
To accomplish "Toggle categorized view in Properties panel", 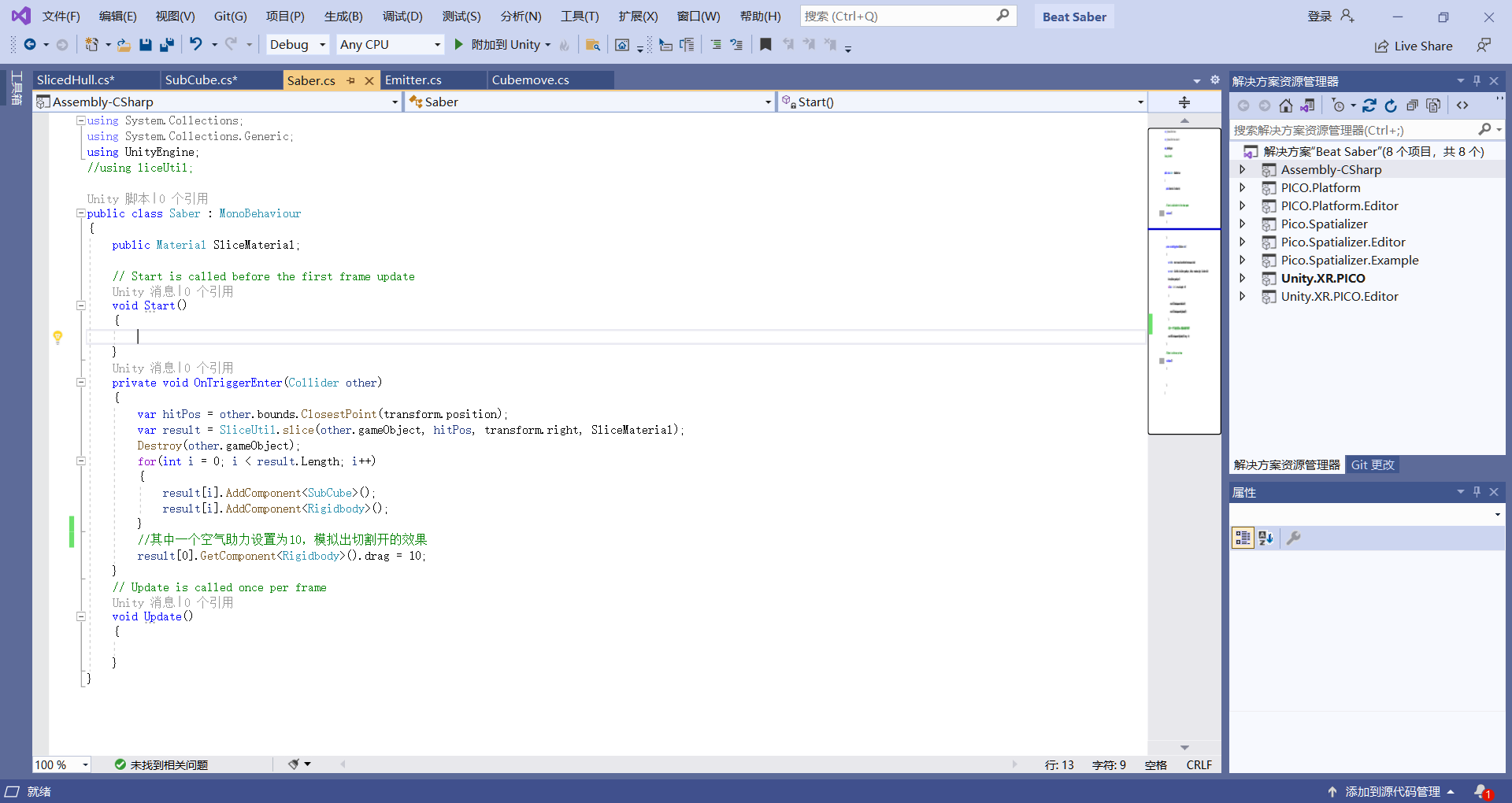I will (1243, 538).
